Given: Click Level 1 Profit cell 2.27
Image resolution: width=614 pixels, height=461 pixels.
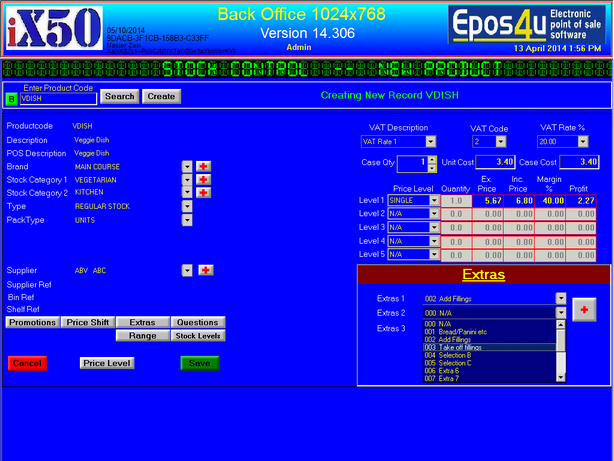Looking at the screenshot, I should (581, 201).
